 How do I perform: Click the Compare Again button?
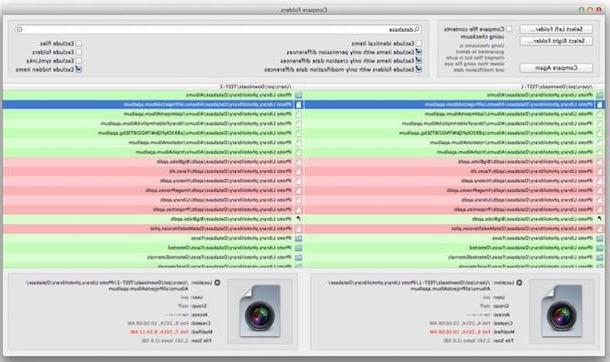click(x=556, y=68)
